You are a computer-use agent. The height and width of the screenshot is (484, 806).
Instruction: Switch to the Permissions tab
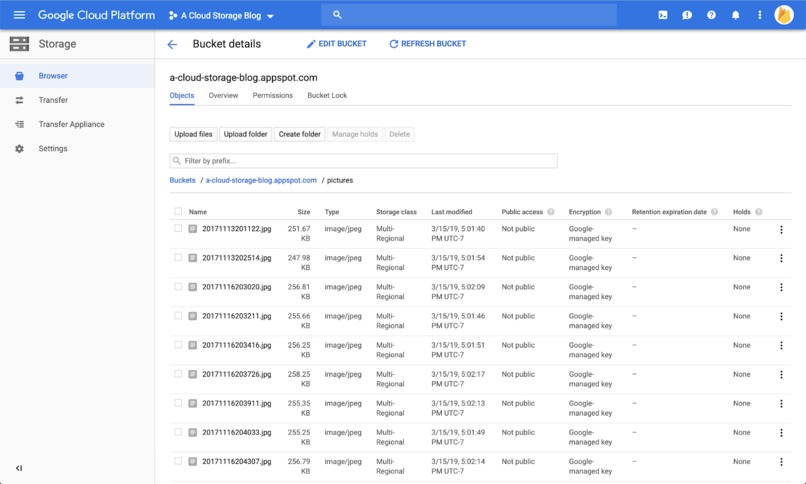click(272, 96)
